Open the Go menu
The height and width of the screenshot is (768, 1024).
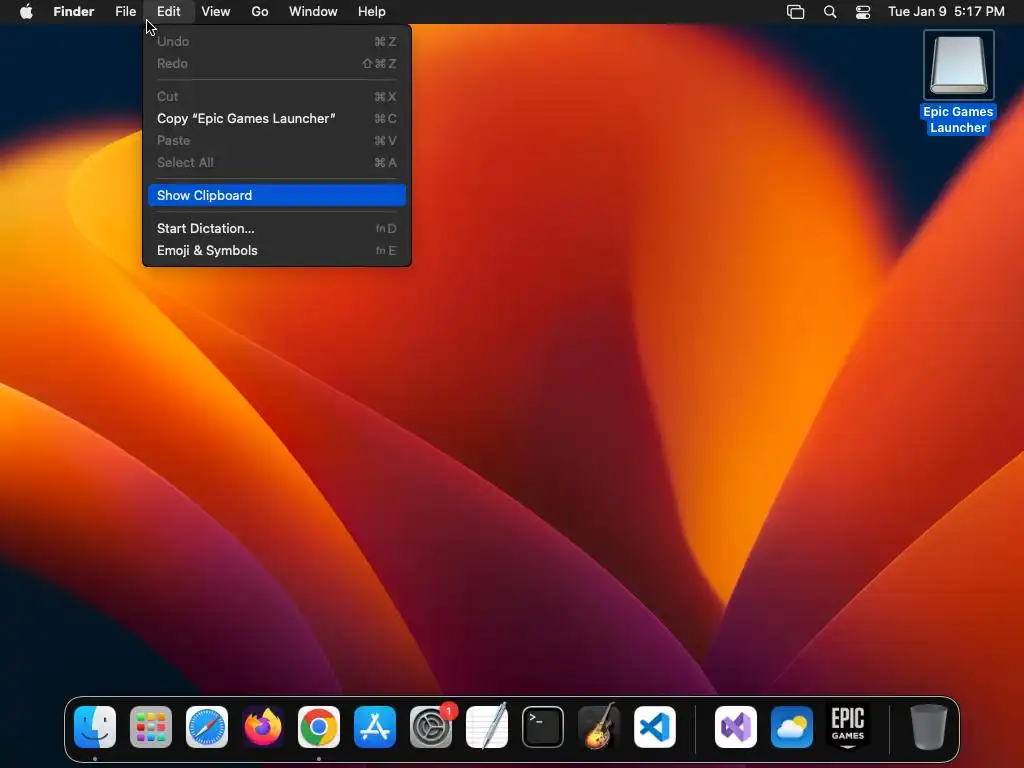(x=260, y=12)
